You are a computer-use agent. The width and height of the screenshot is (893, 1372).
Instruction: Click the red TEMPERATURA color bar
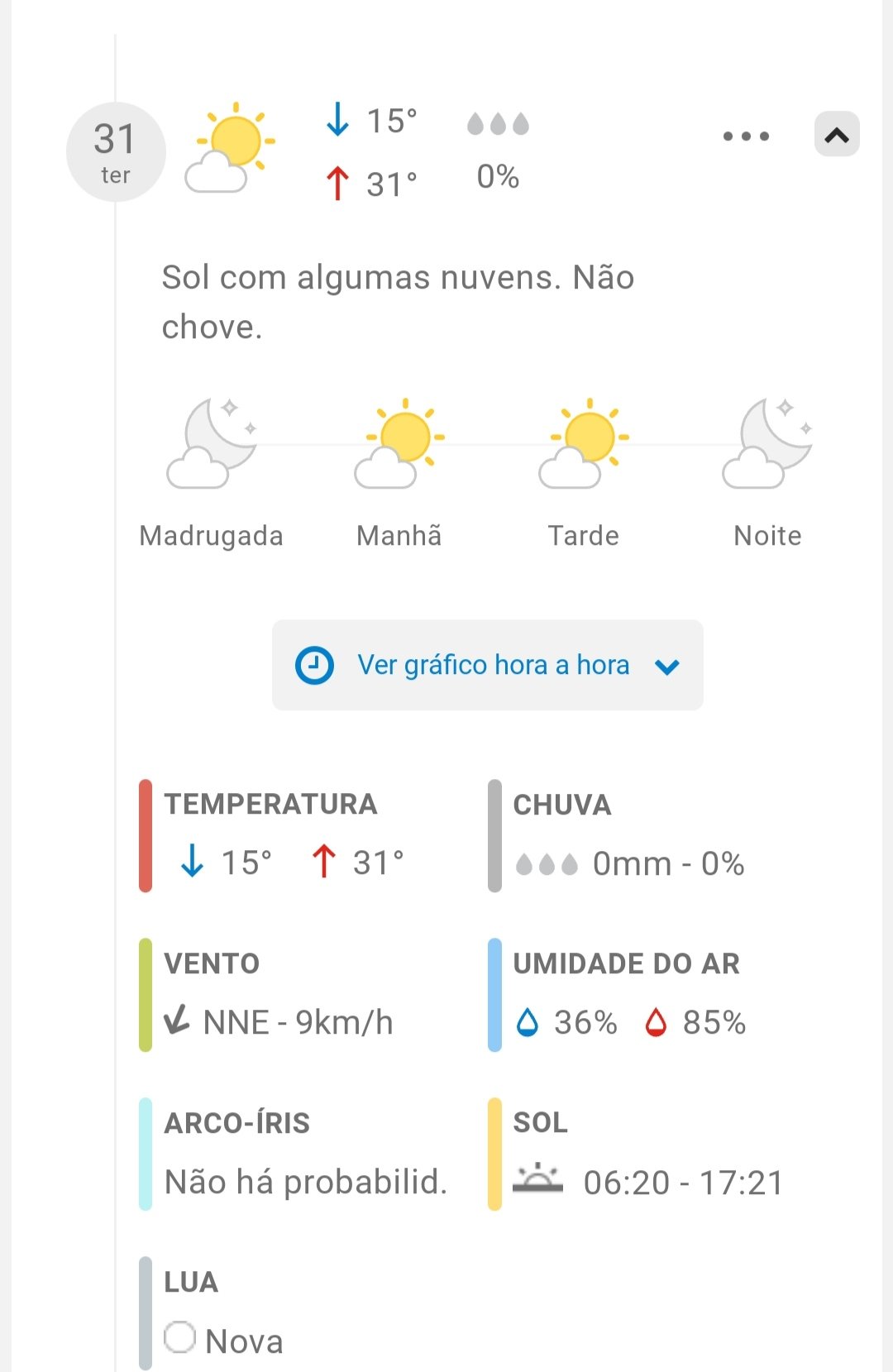[146, 835]
